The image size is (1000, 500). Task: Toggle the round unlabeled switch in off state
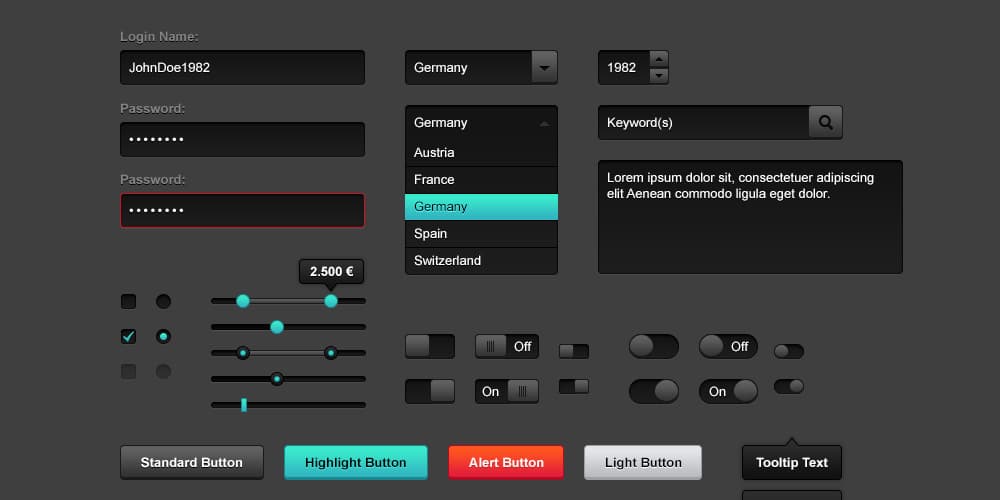click(x=654, y=346)
